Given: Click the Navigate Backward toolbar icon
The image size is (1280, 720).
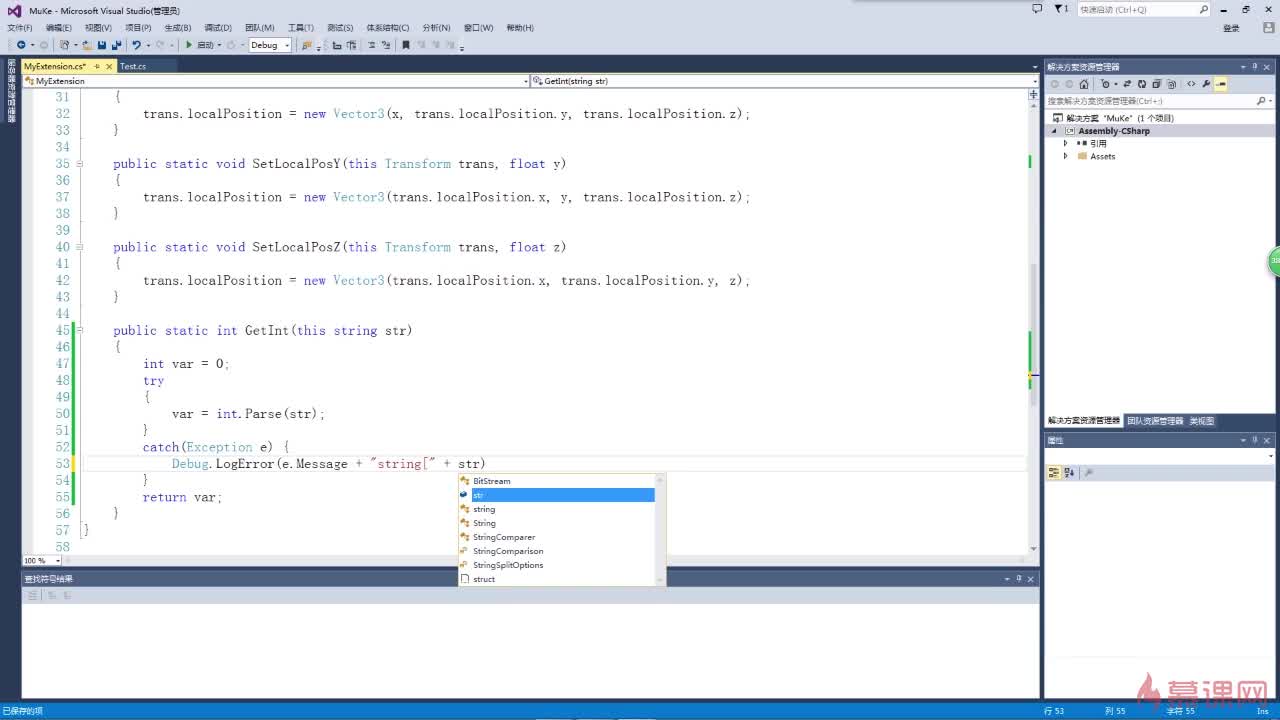Looking at the screenshot, I should tap(21, 45).
